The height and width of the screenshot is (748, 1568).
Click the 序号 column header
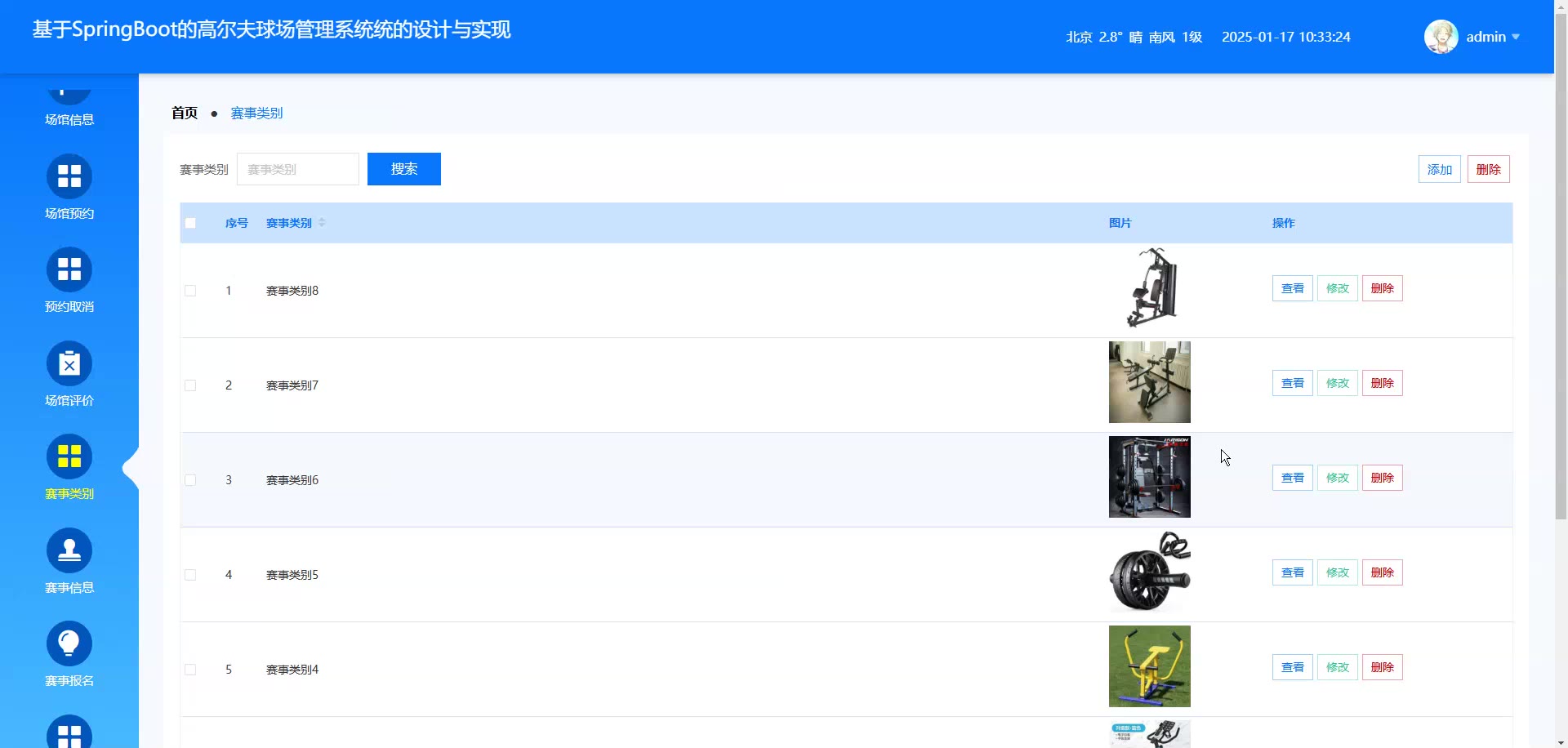(237, 223)
